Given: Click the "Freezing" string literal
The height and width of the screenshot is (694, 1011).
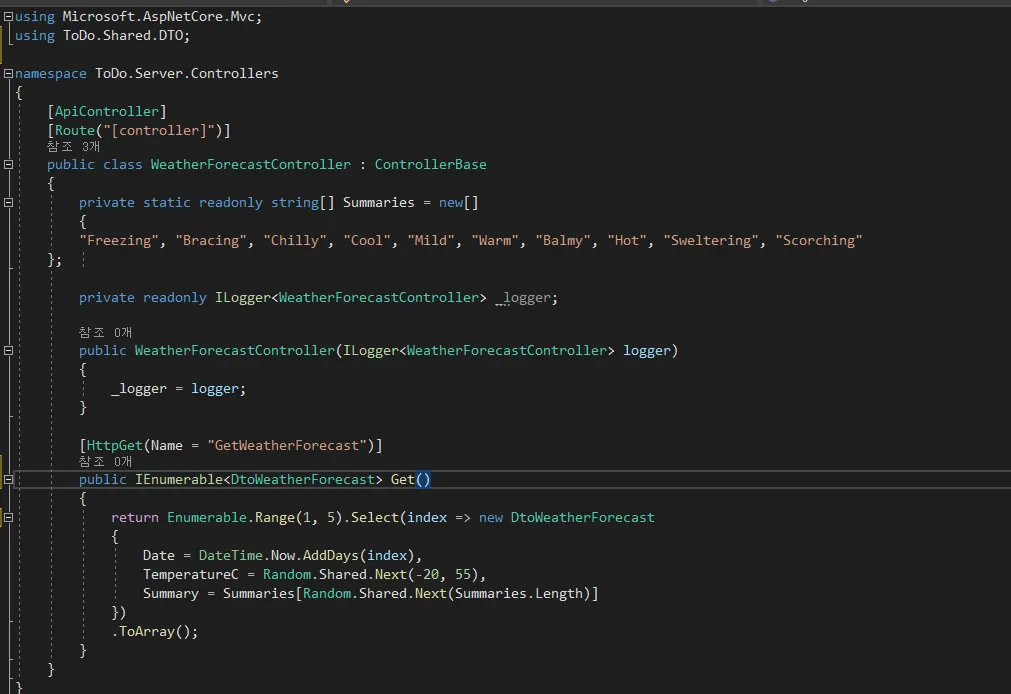Looking at the screenshot, I should (119, 241).
